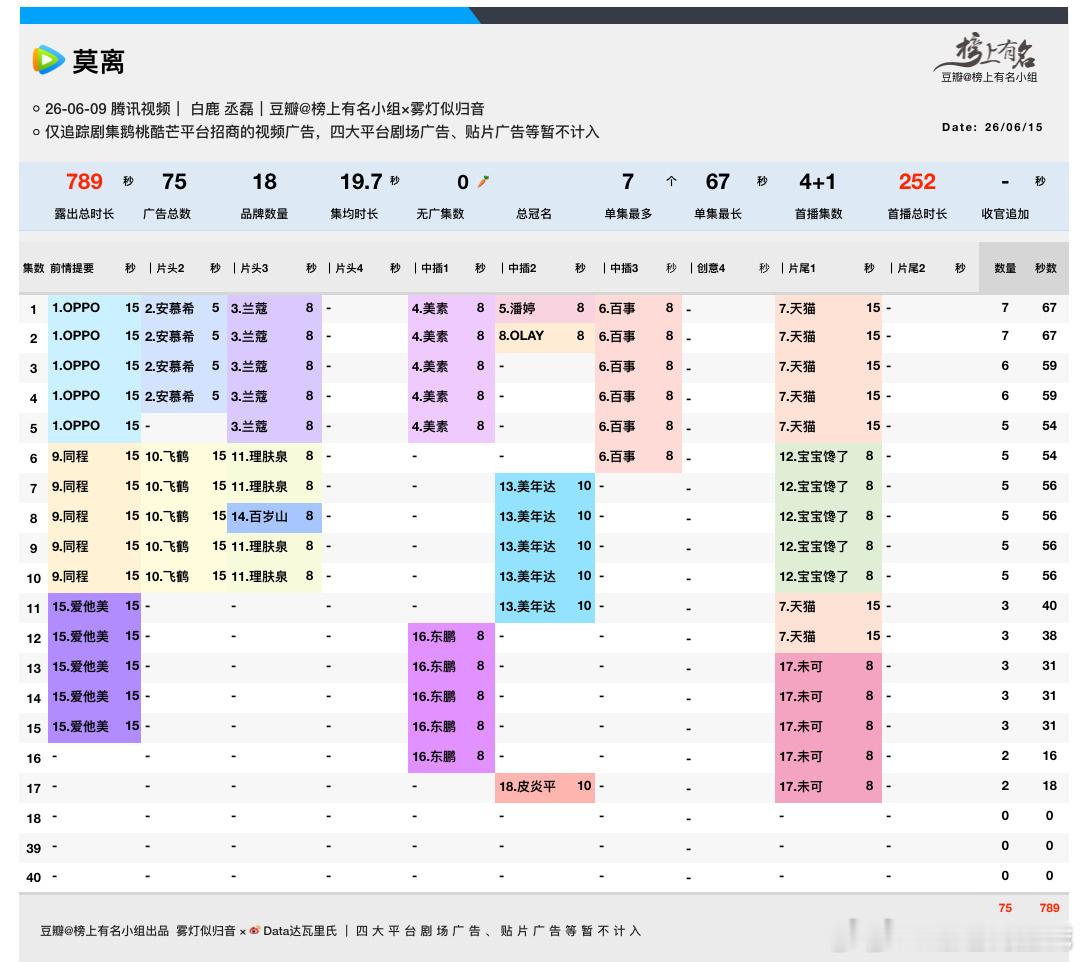Click the Weibo icon before Data达瓦里氏 in footer
Image resolution: width=1083 pixels, height=962 pixels.
coord(255,930)
